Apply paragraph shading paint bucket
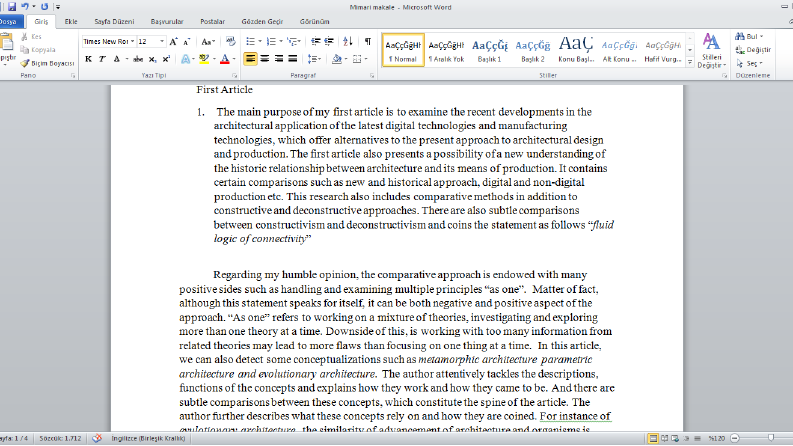 pyautogui.click(x=337, y=59)
